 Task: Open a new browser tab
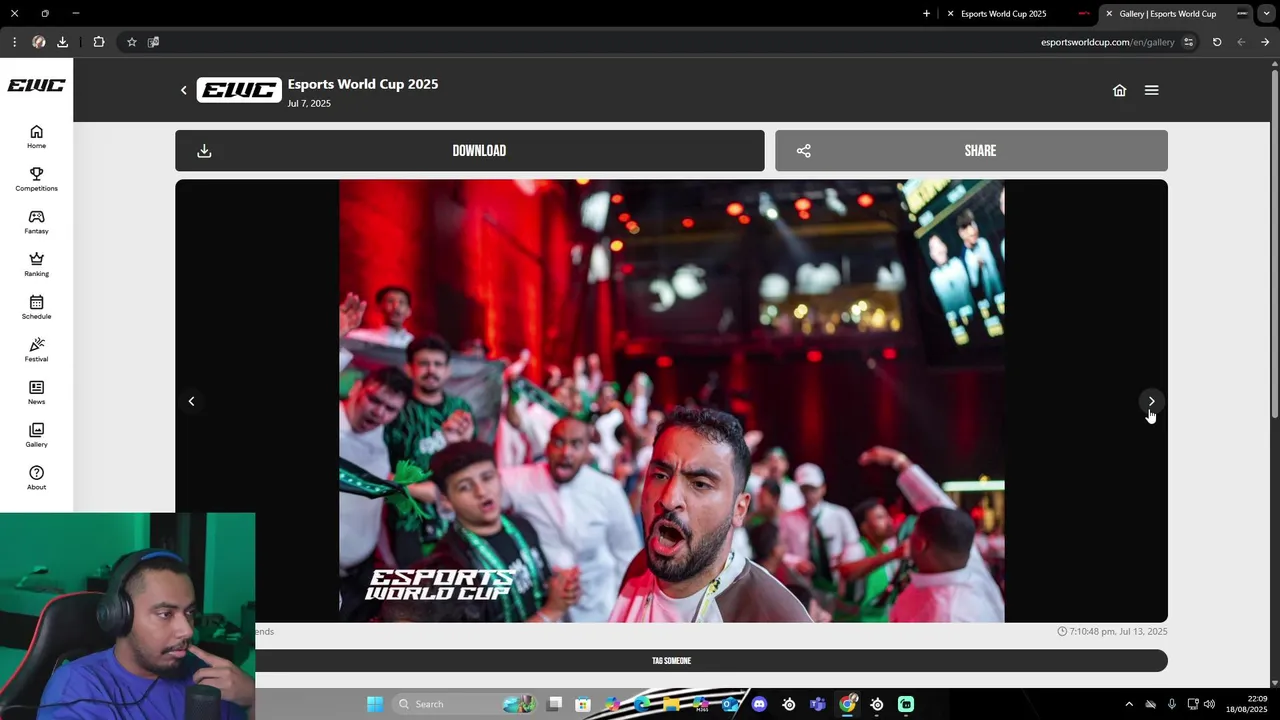click(x=926, y=14)
